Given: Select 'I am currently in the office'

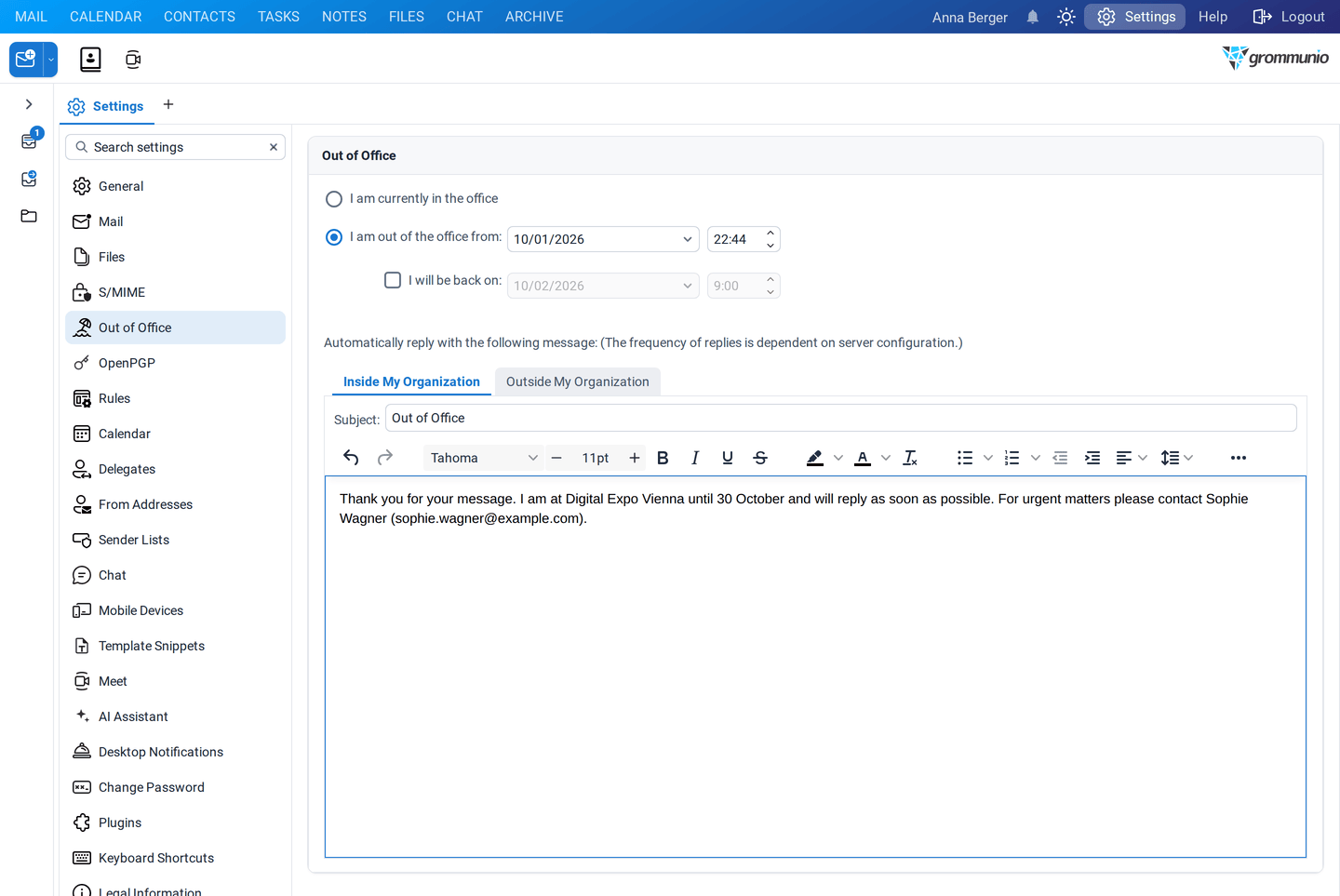Looking at the screenshot, I should 334,199.
